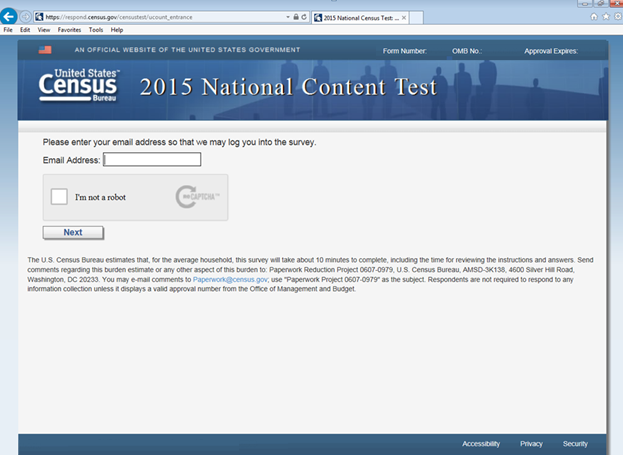Click the browser back arrow button
Screen dimensions: 623x455
point(9,17)
